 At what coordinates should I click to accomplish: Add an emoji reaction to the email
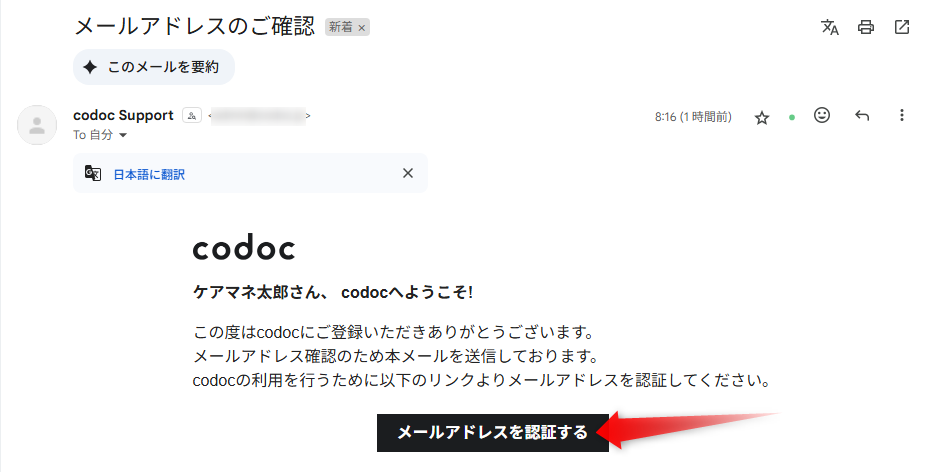[822, 115]
